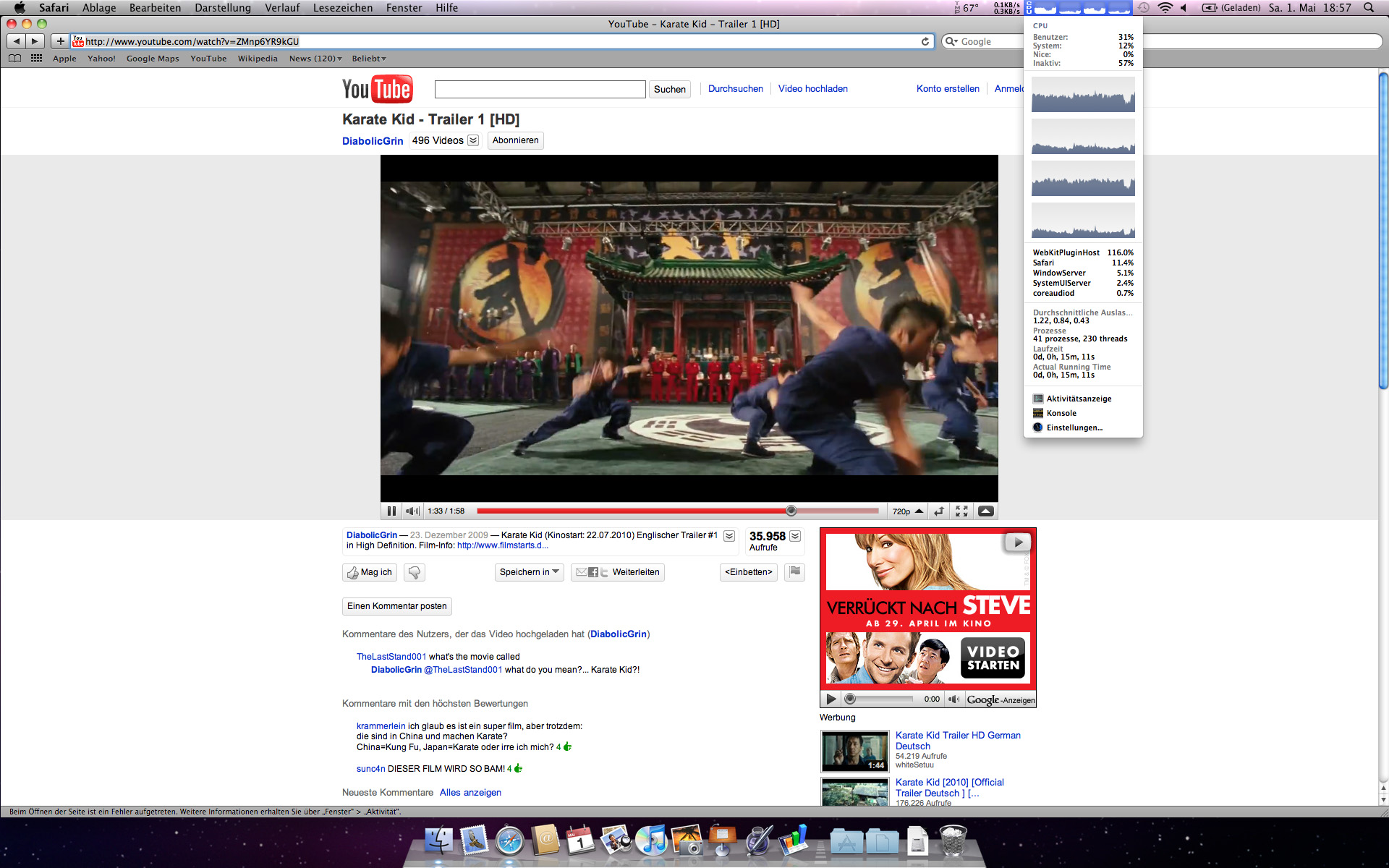The image size is (1389, 868).
Task: Like the video with Mag ich
Action: (x=370, y=572)
